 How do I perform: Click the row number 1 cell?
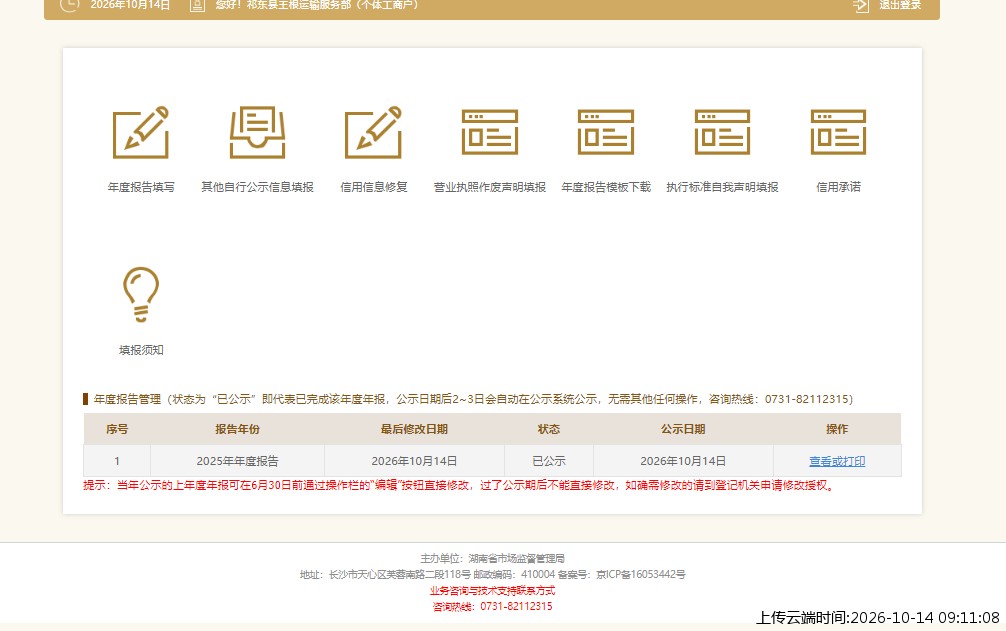(x=117, y=461)
